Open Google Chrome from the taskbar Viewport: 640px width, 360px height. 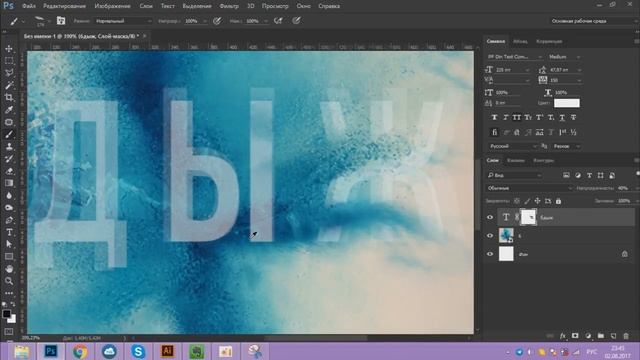[x=80, y=351]
